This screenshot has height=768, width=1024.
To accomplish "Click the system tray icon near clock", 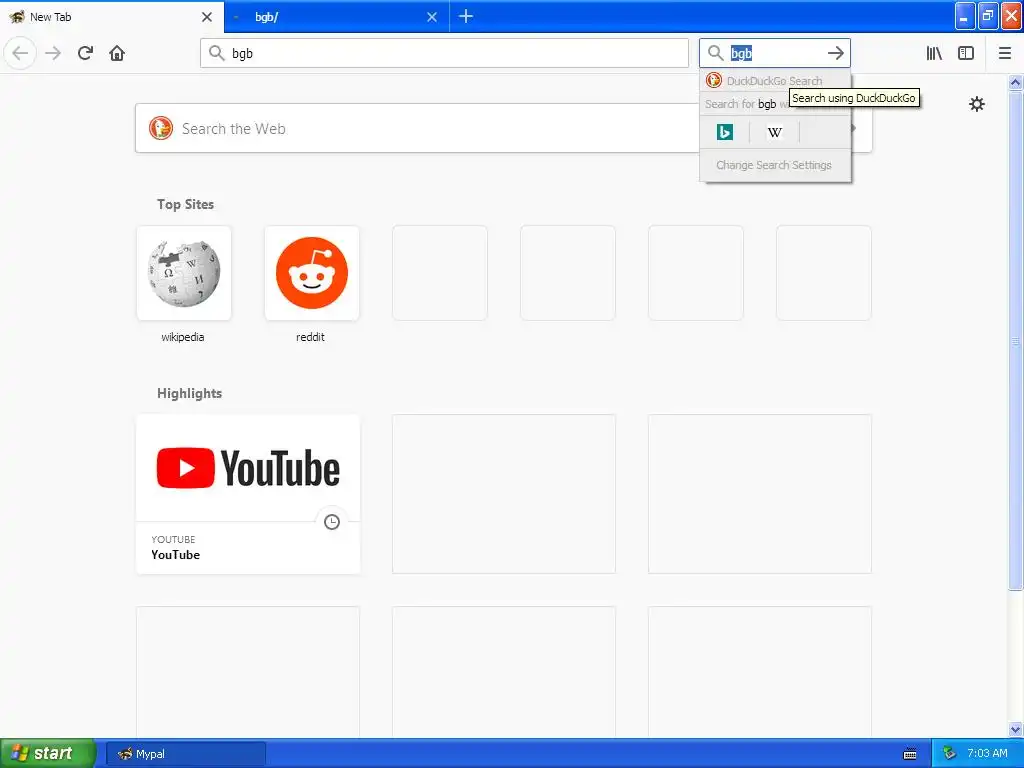I will tap(950, 754).
